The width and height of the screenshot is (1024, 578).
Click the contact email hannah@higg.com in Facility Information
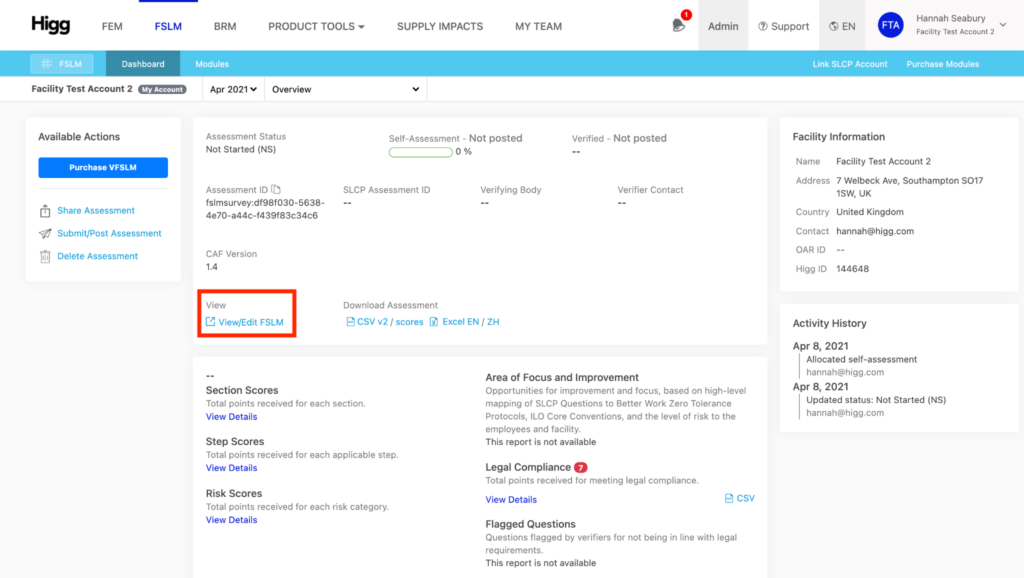pos(874,231)
